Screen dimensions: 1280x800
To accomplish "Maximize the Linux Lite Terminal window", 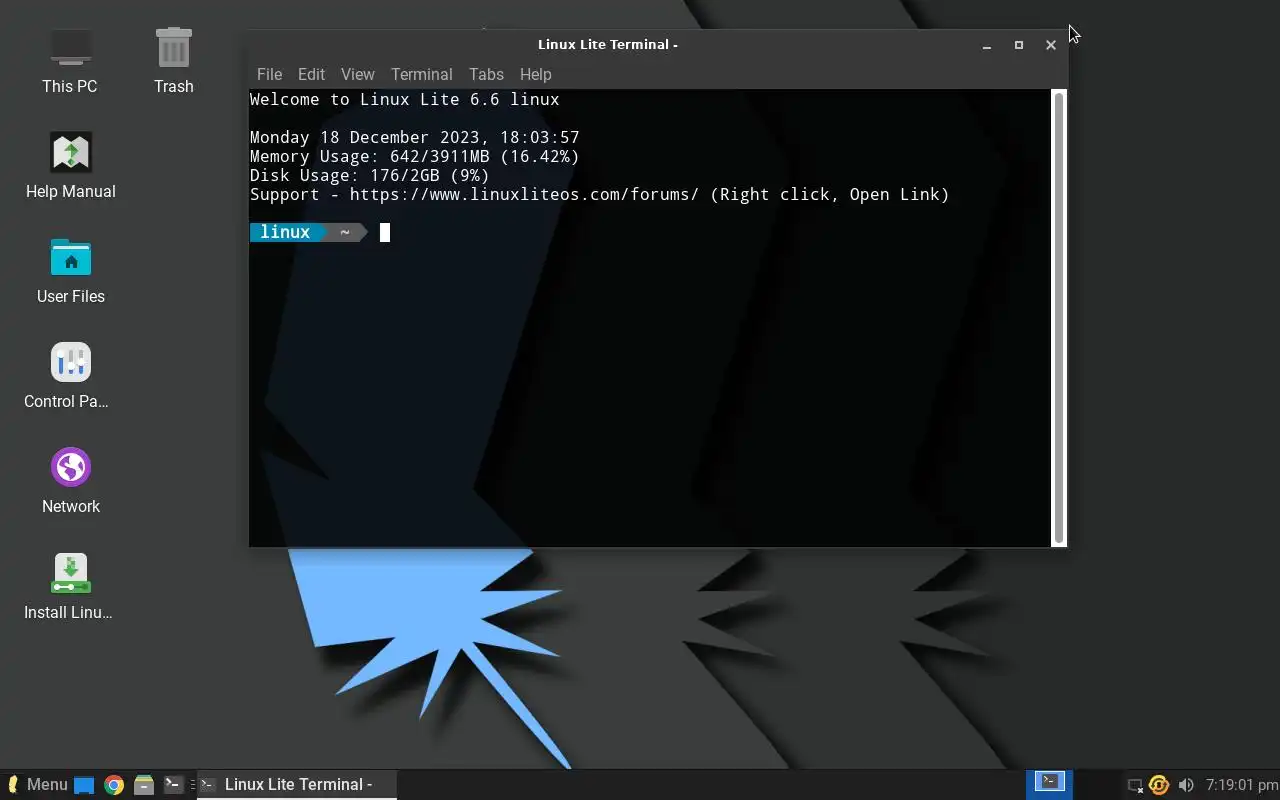I will pyautogui.click(x=1019, y=45).
